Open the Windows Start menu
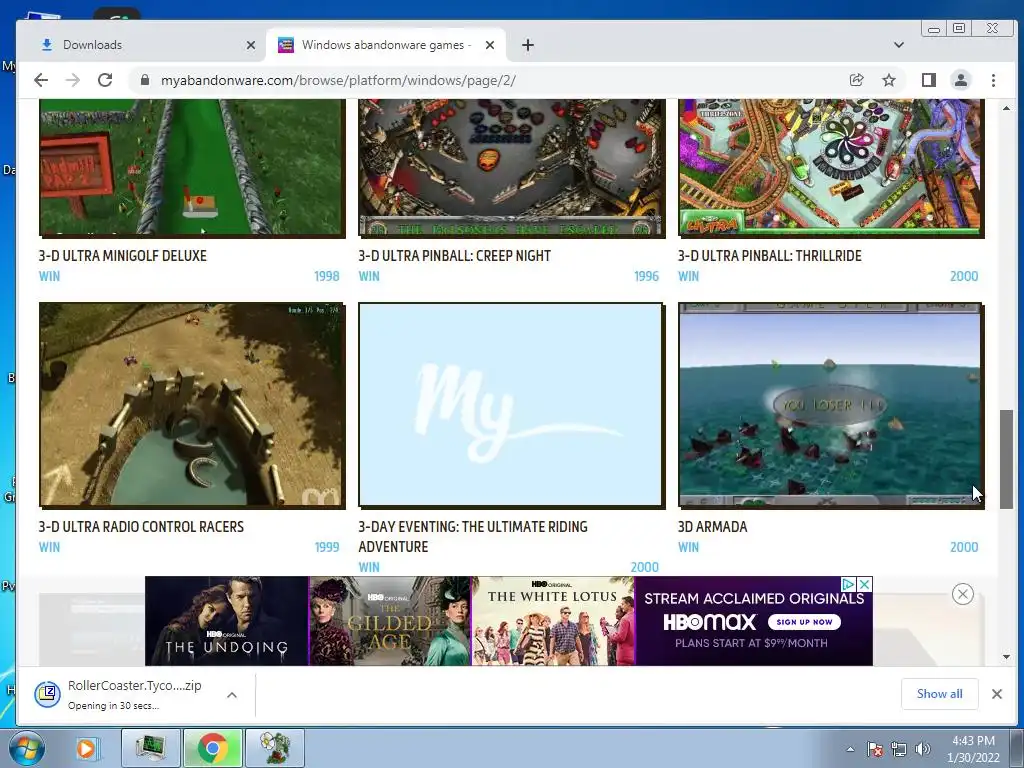This screenshot has height=768, width=1024. pos(26,748)
